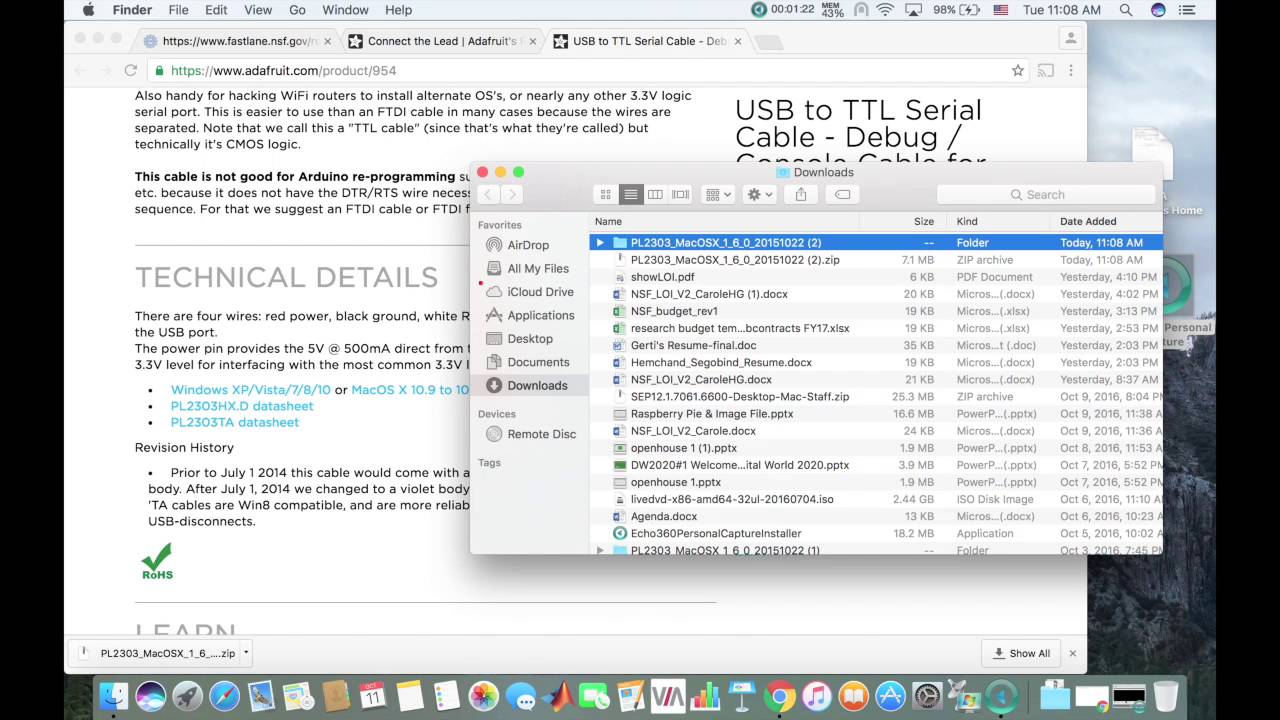
Task: Switch Finder to cover flow view
Action: [x=680, y=195]
